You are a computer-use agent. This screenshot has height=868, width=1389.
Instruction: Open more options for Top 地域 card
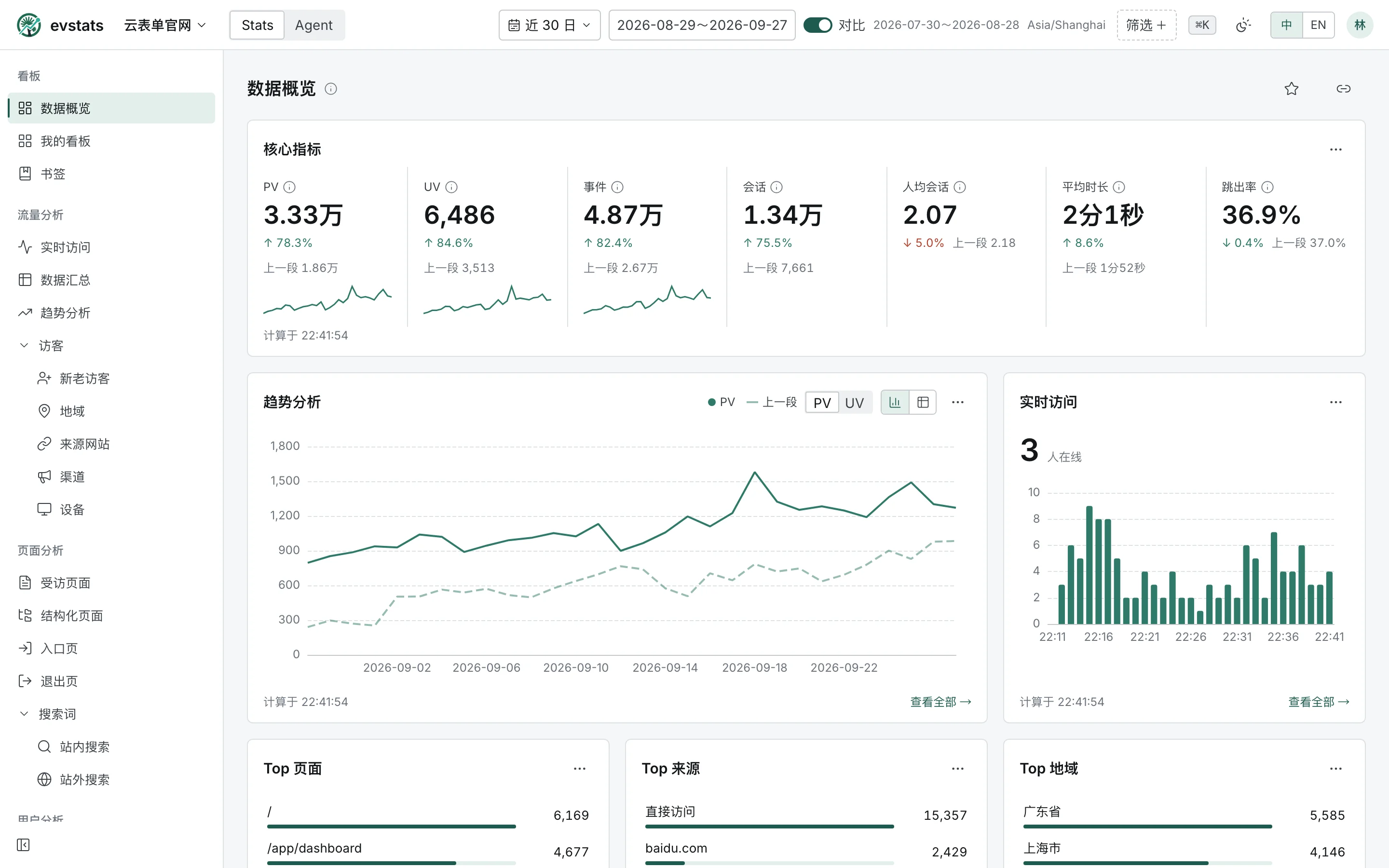tap(1335, 769)
